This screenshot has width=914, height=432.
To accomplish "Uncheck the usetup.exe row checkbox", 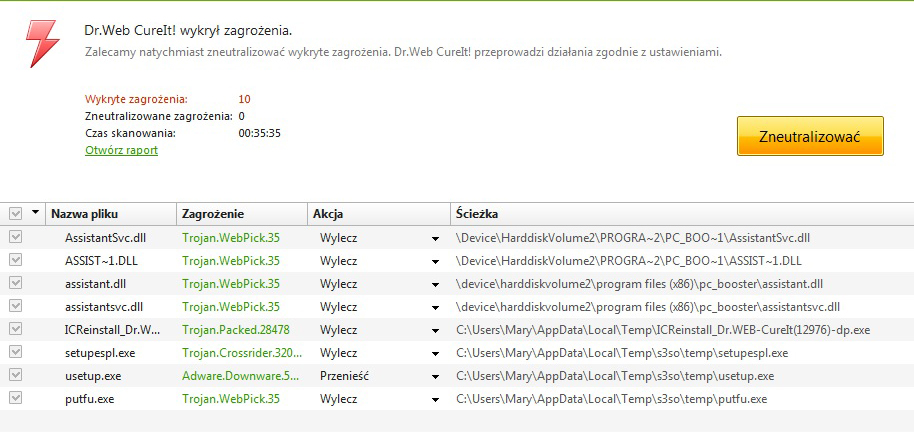I will [x=16, y=375].
